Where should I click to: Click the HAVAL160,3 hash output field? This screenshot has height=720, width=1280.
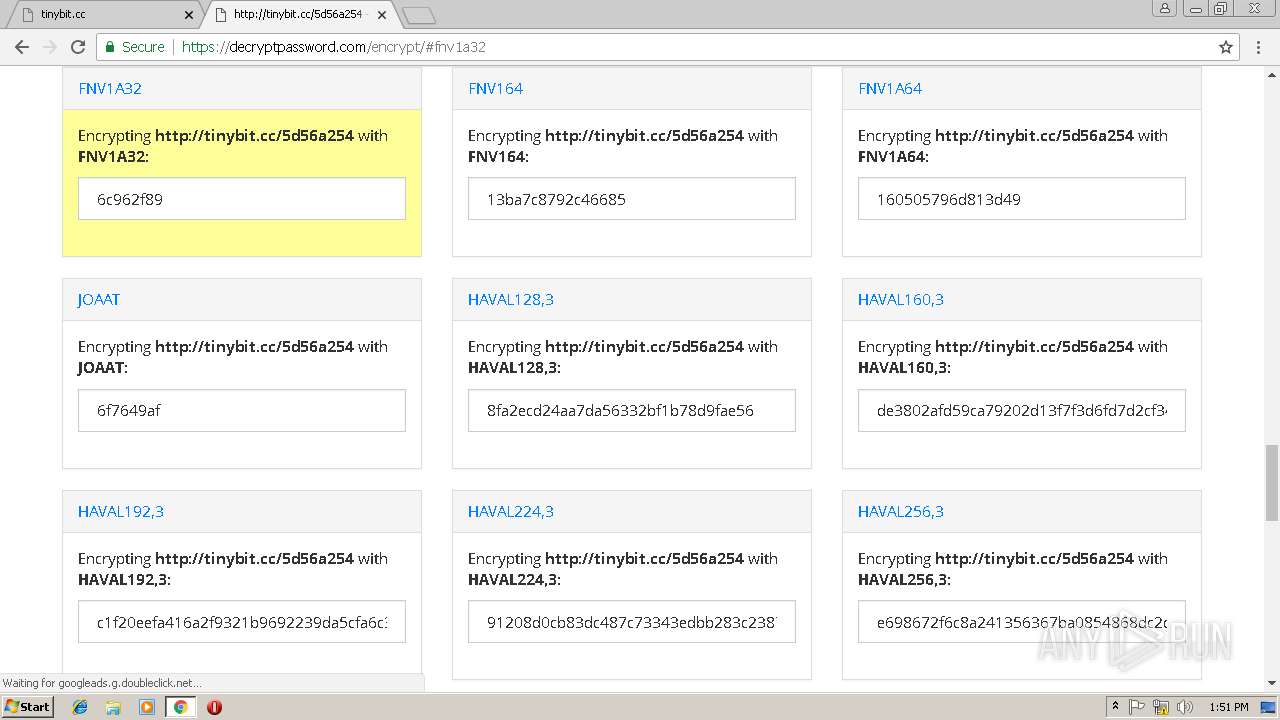point(1022,410)
